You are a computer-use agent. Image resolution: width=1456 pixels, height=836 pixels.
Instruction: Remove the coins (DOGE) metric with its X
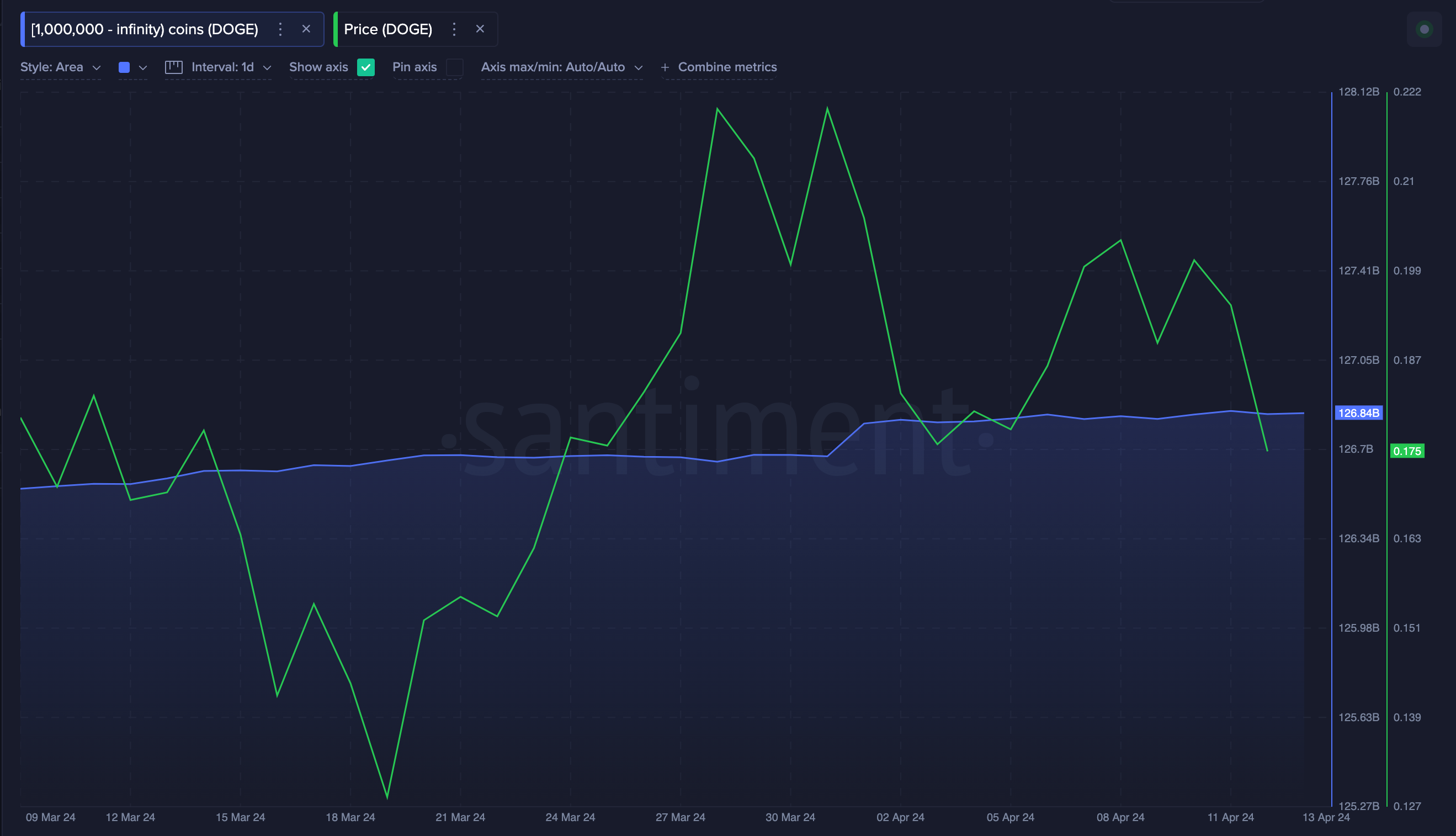tap(307, 29)
